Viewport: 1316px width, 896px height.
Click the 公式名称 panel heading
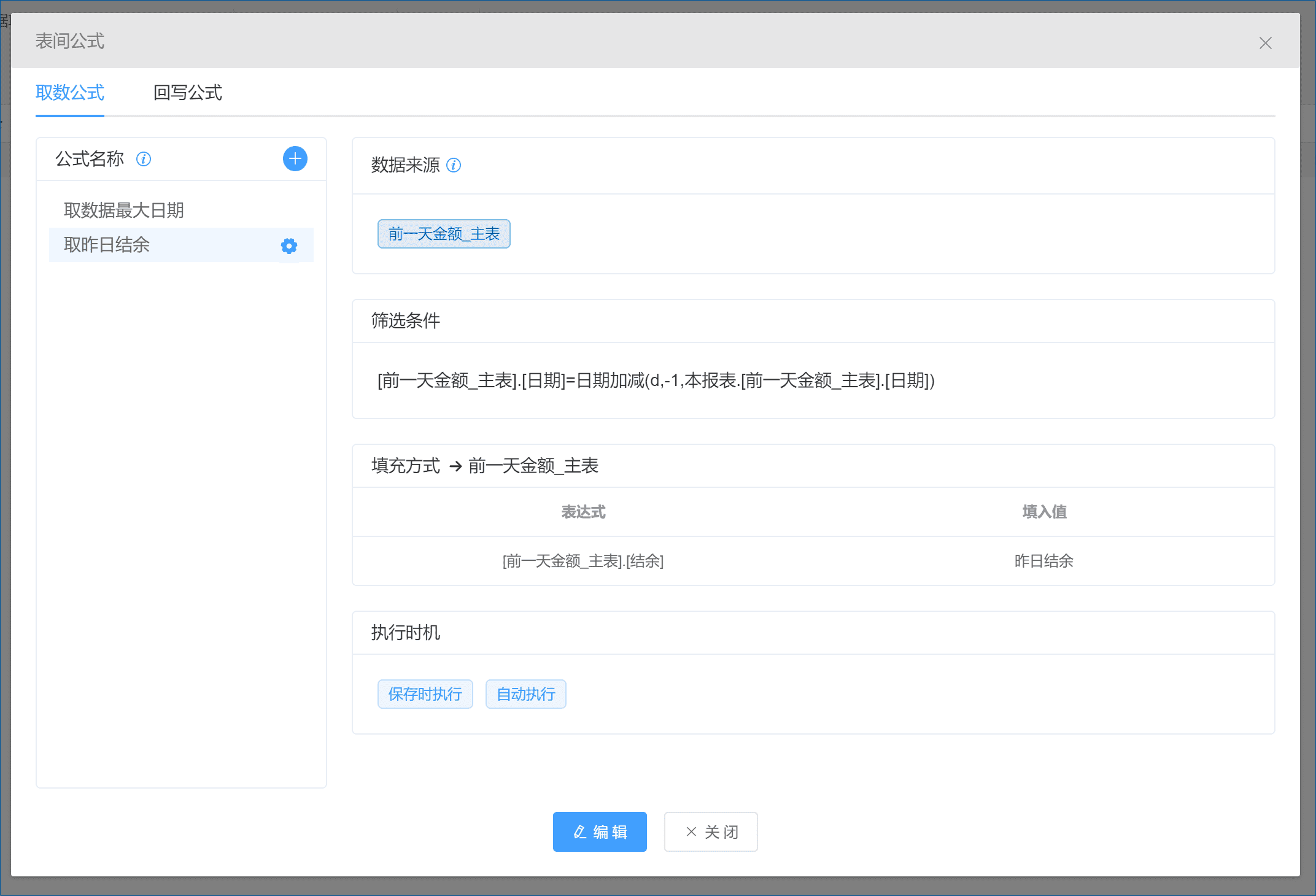90,159
